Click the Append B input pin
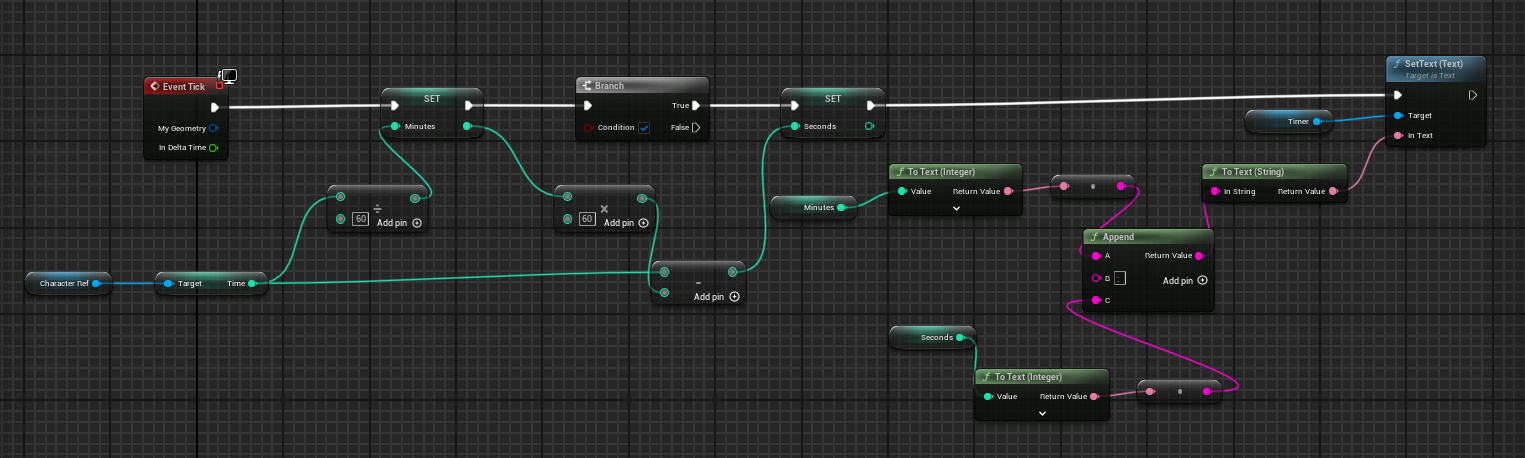1525x458 pixels. pyautogui.click(x=1096, y=278)
